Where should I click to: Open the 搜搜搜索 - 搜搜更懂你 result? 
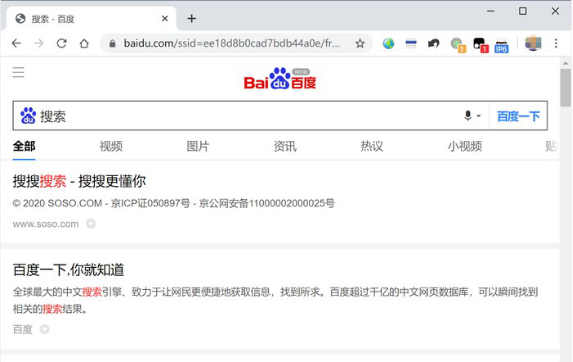tap(79, 181)
